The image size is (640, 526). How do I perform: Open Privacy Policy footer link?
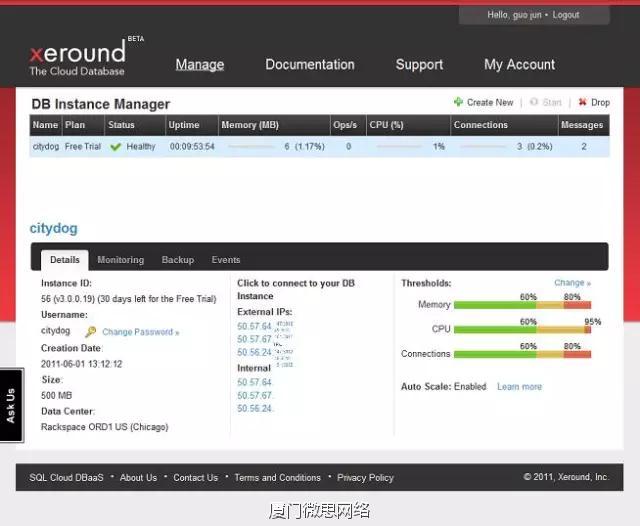(365, 477)
